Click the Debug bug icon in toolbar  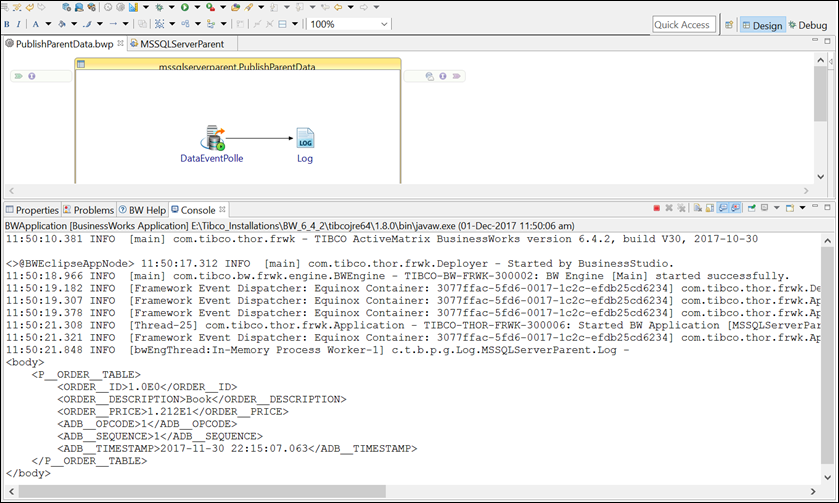point(159,7)
